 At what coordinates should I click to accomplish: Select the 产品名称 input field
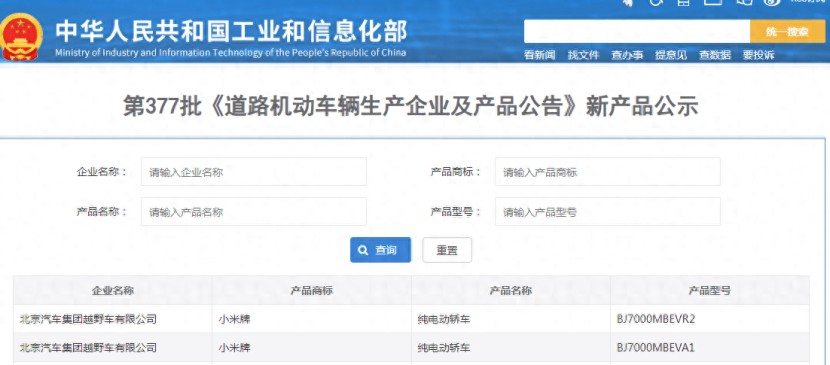coord(254,212)
